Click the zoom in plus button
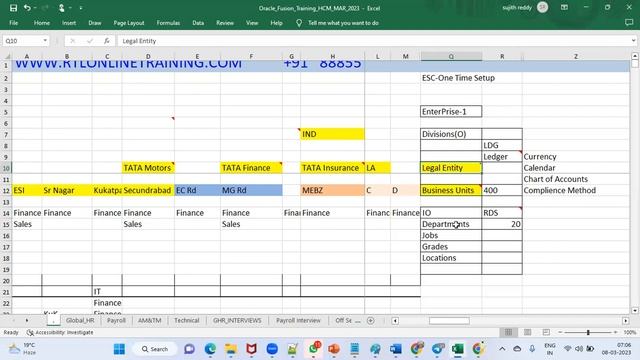Image resolution: width=640 pixels, height=360 pixels. (x=616, y=332)
